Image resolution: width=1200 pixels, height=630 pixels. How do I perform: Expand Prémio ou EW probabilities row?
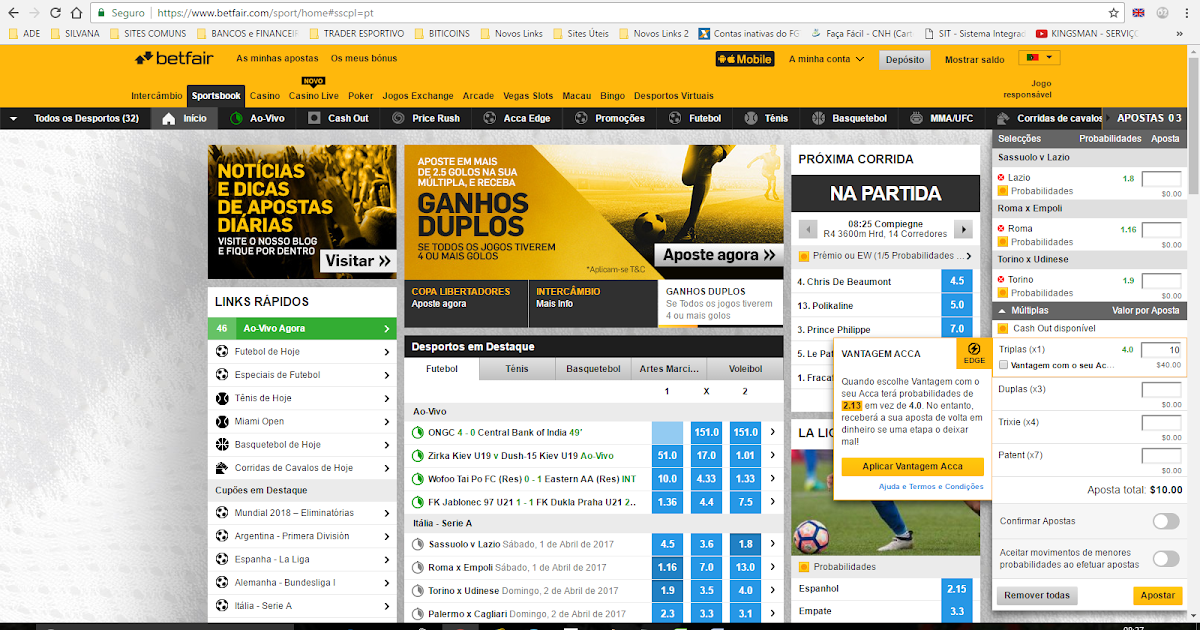[x=967, y=256]
